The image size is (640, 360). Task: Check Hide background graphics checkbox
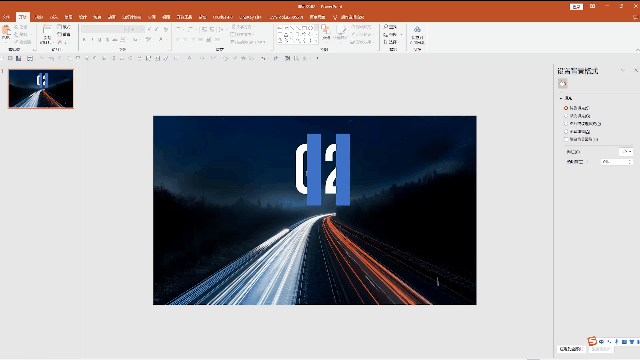tap(566, 139)
